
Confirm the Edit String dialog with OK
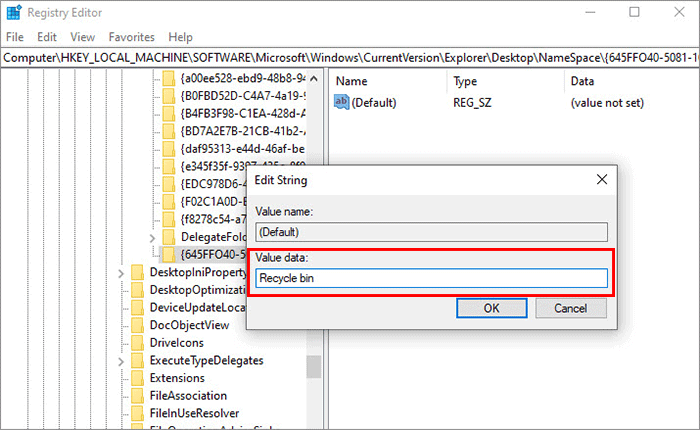tap(492, 308)
